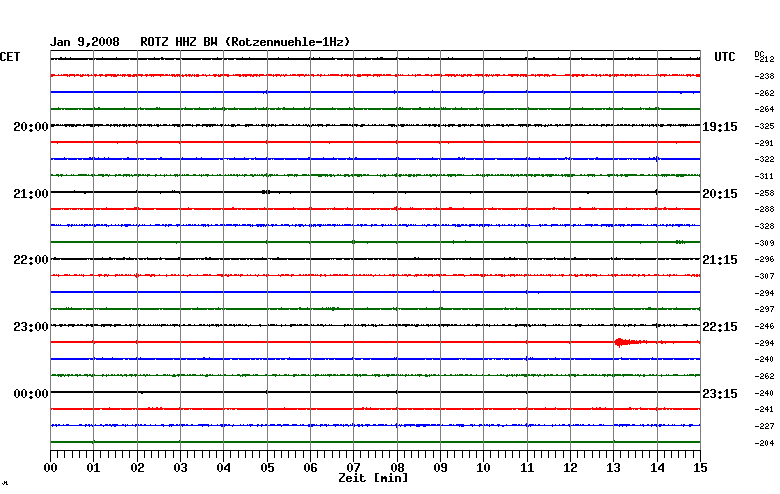Click the minute axis label '06'

(x=310, y=468)
